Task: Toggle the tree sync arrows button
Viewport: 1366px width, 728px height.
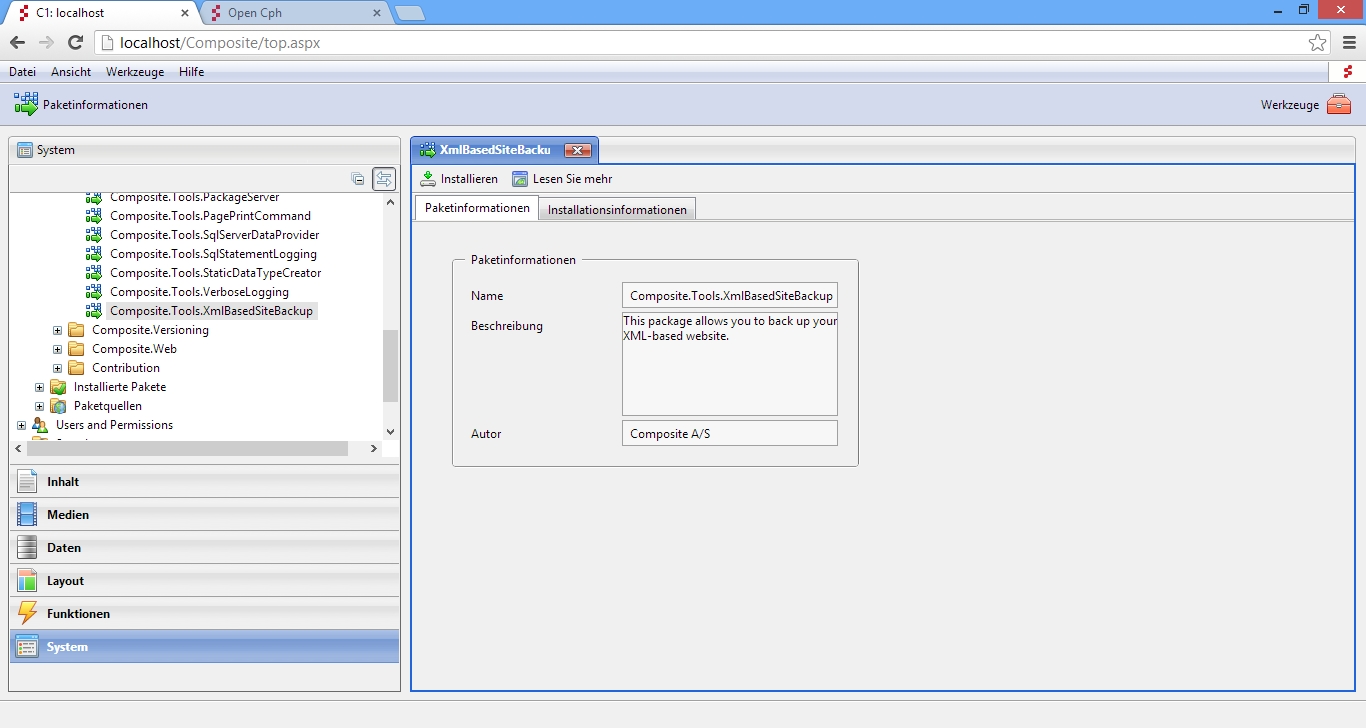Action: [384, 179]
